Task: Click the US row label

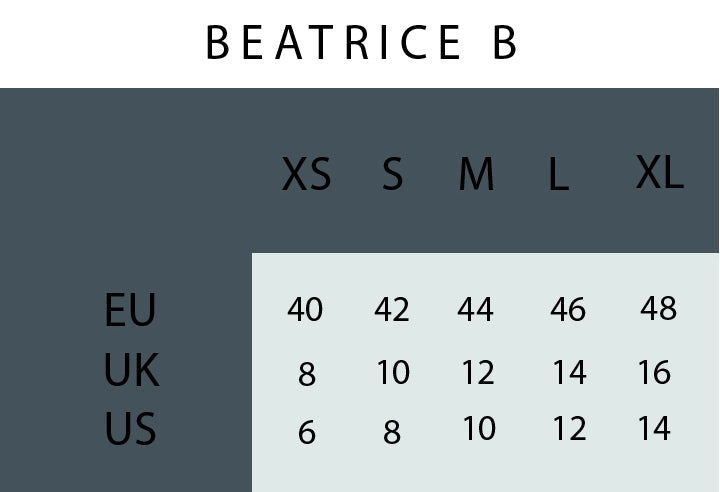Action: pos(130,431)
